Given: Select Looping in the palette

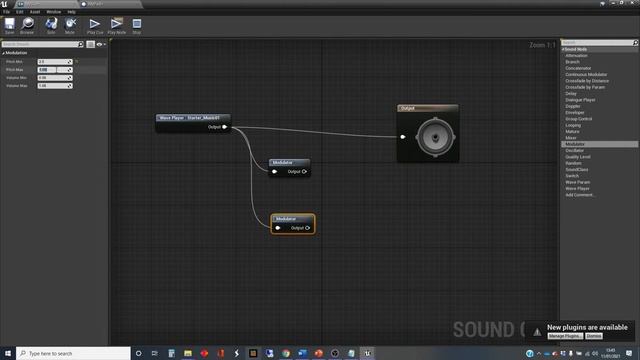Looking at the screenshot, I should click(x=573, y=125).
